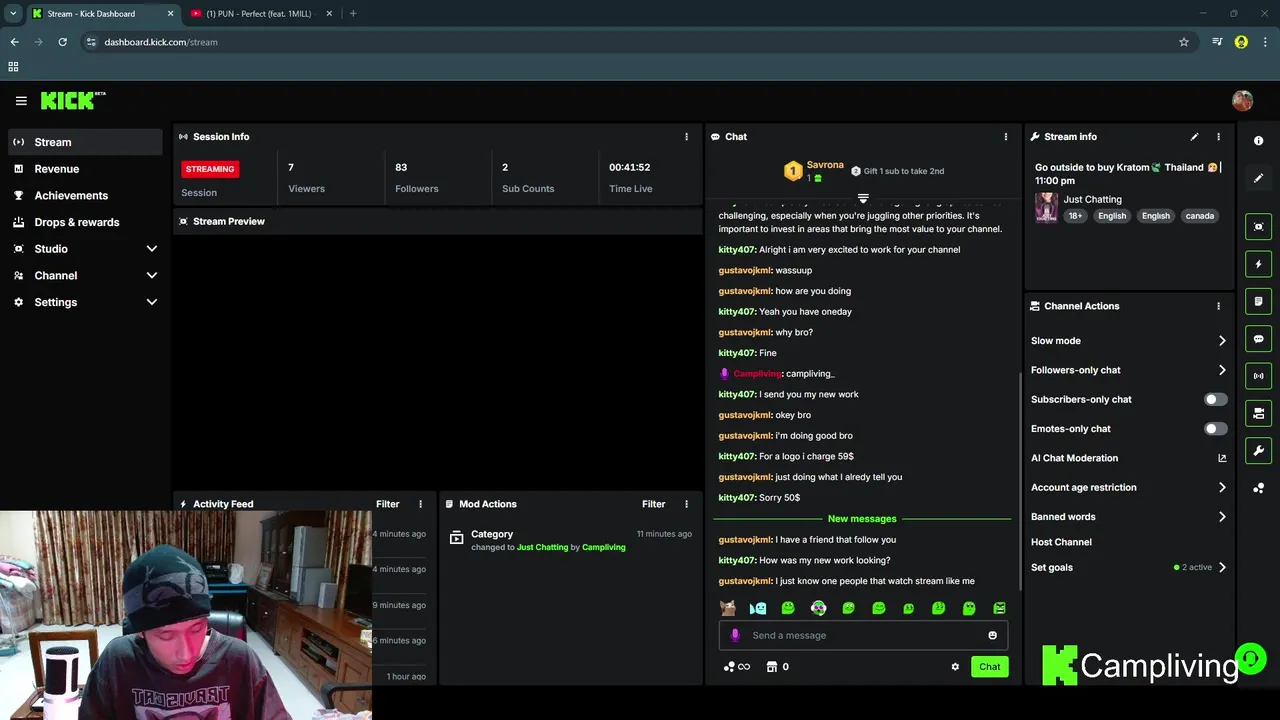Image resolution: width=1280 pixels, height=720 pixels.
Task: Click the Kick logo
Action: click(x=72, y=101)
